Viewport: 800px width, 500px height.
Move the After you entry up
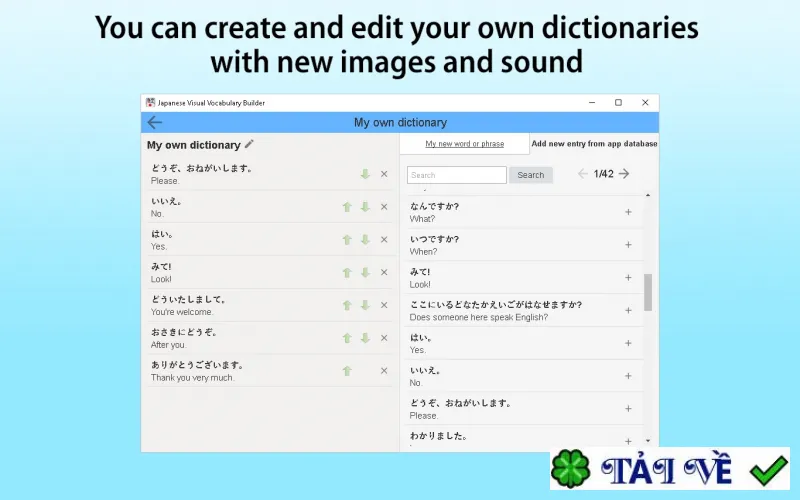[347, 338]
